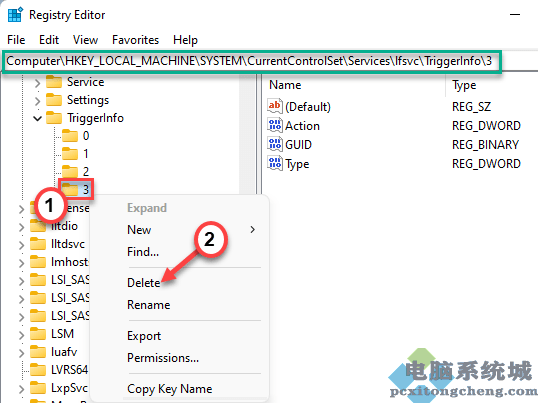Screen dimensions: 538x403
Task: Select the lltdsvc key in tree
Action: 68,244
